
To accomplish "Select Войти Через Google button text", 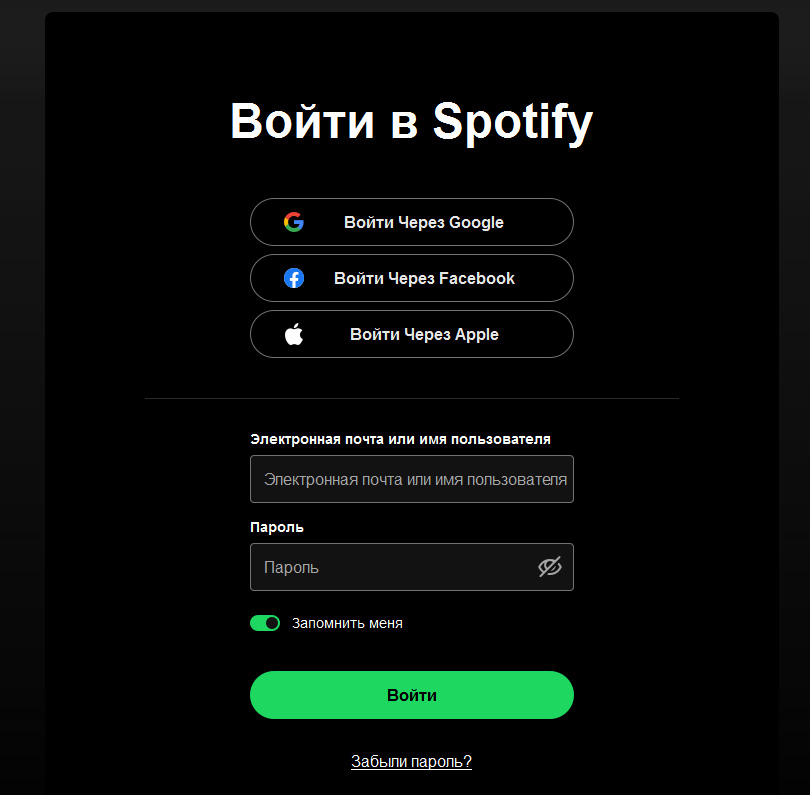I will pyautogui.click(x=424, y=222).
